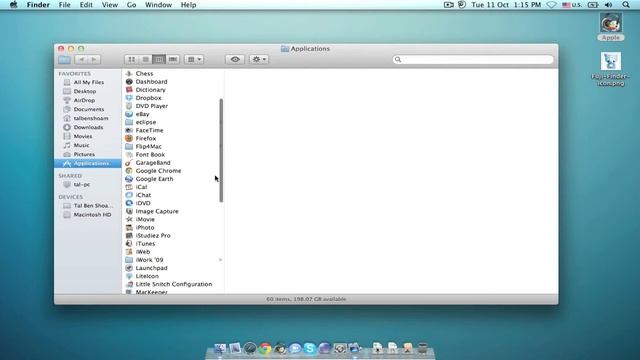Open the Apple menu

[13, 5]
